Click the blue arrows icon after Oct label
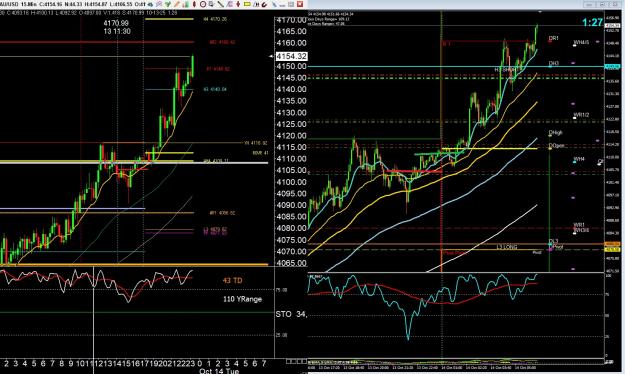 [150, 4]
